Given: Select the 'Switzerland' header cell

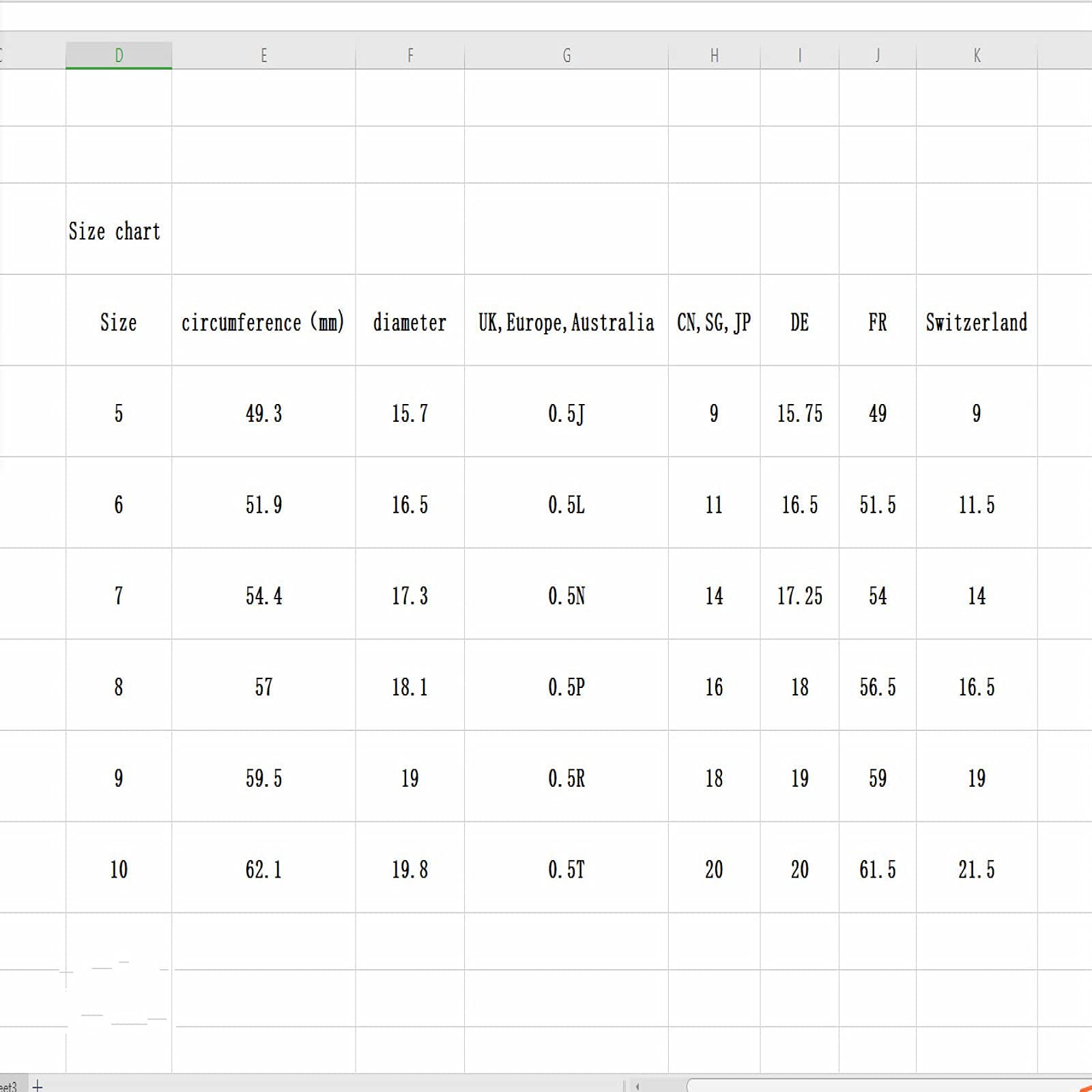Looking at the screenshot, I should [x=977, y=320].
